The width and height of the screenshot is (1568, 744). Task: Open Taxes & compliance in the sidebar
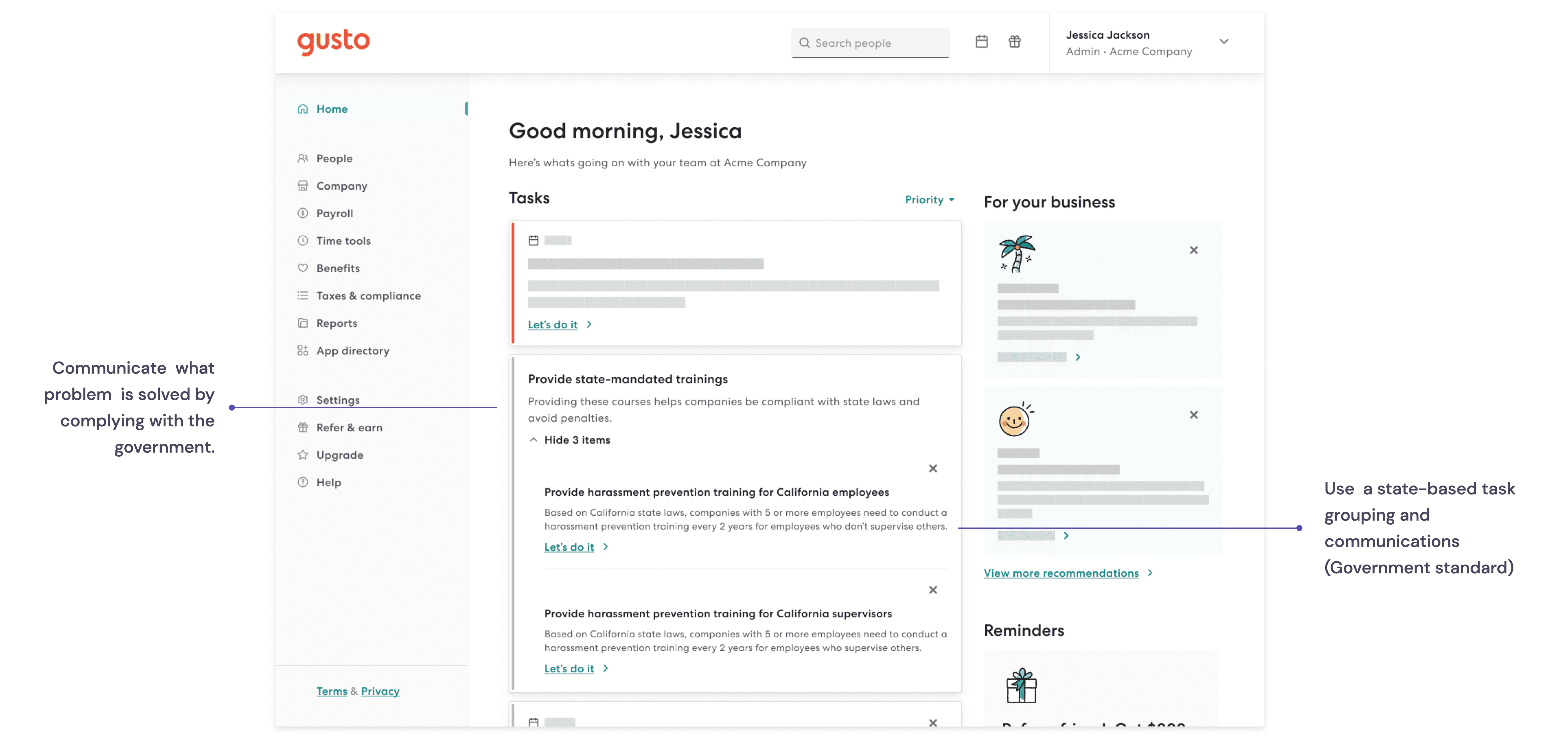tap(368, 295)
